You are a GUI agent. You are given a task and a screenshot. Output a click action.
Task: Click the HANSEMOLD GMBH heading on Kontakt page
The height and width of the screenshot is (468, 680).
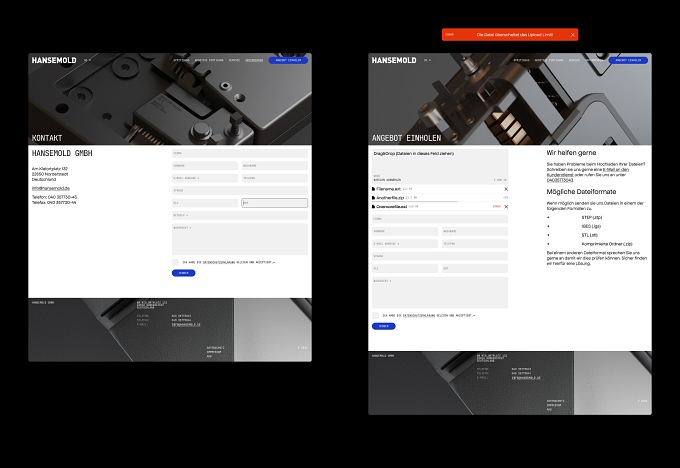tap(62, 153)
